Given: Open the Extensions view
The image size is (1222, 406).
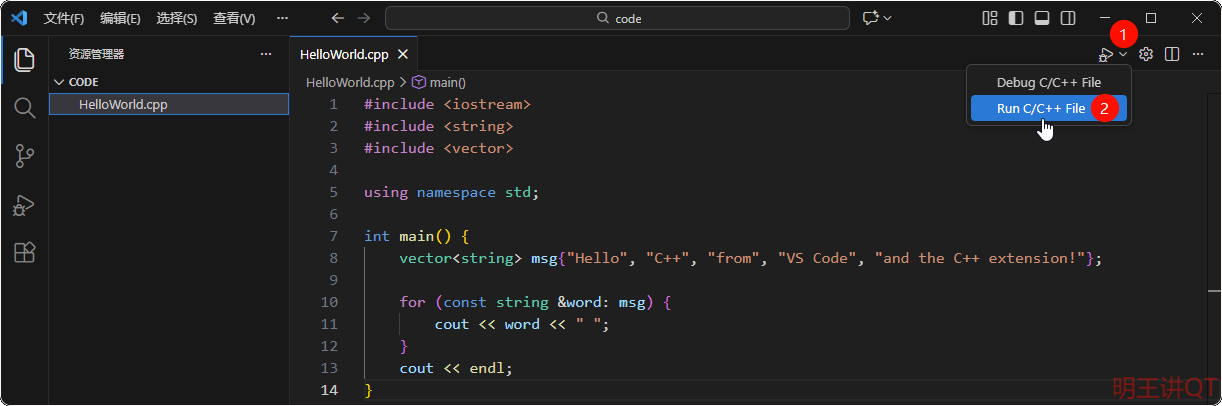Looking at the screenshot, I should tap(25, 253).
